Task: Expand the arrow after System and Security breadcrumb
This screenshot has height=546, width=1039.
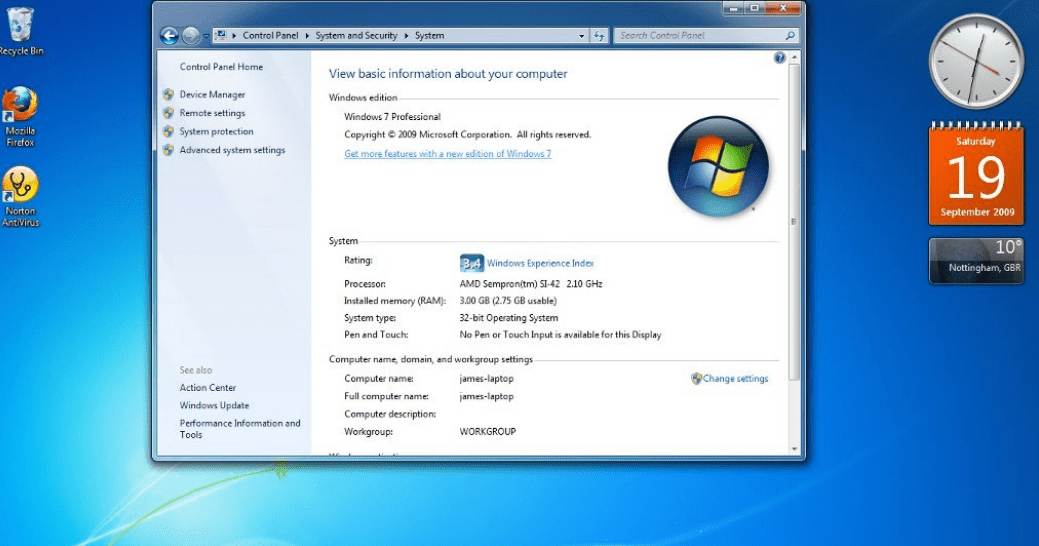Action: click(406, 36)
